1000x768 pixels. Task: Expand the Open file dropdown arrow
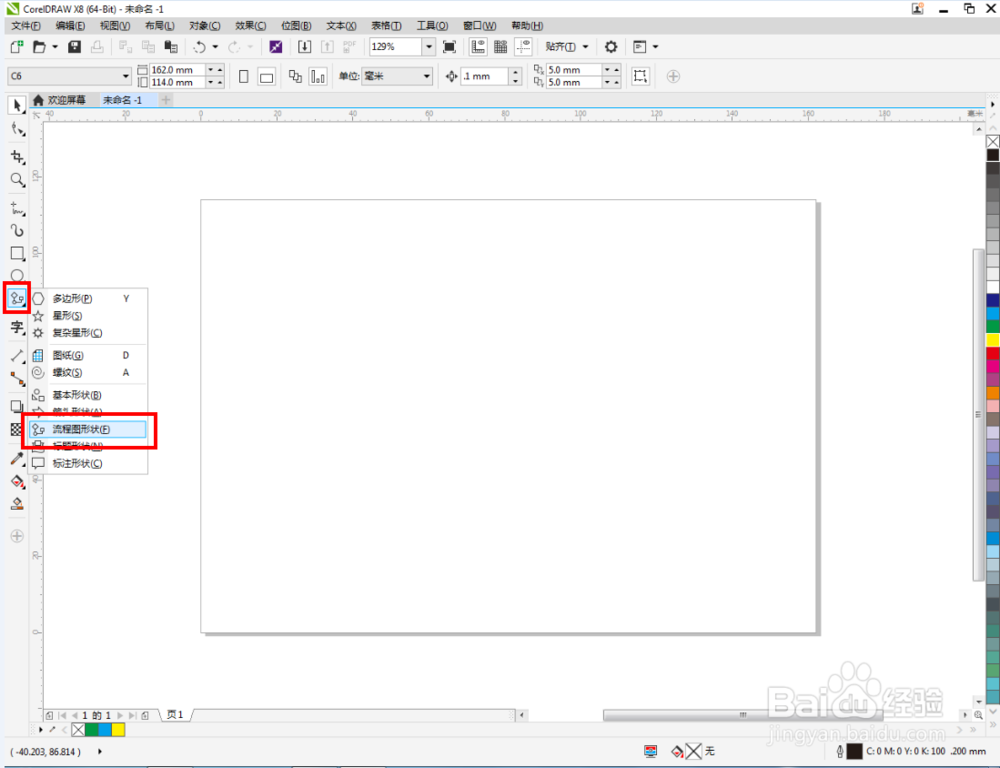[55, 47]
